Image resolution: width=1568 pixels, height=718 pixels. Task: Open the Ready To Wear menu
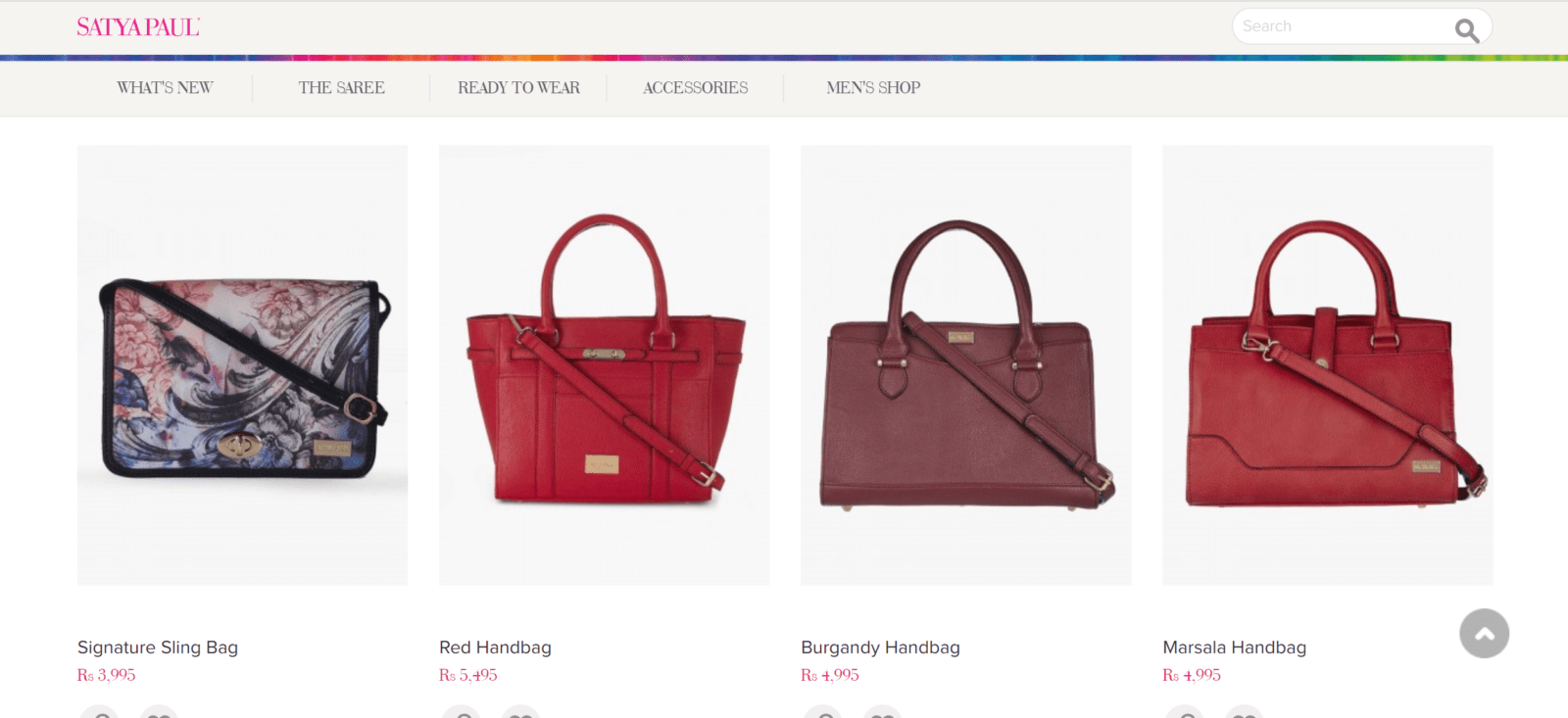coord(518,87)
